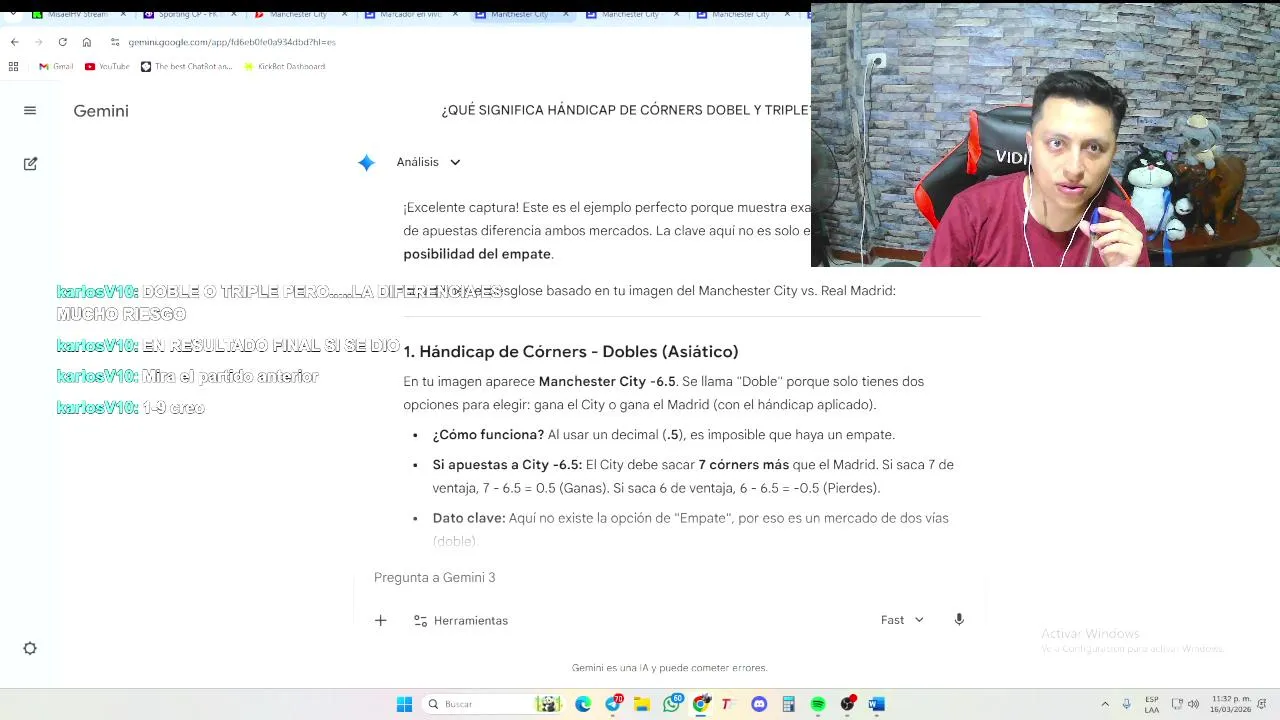Click the browser forward arrow
Screen dimensions: 1280x720
point(38,42)
